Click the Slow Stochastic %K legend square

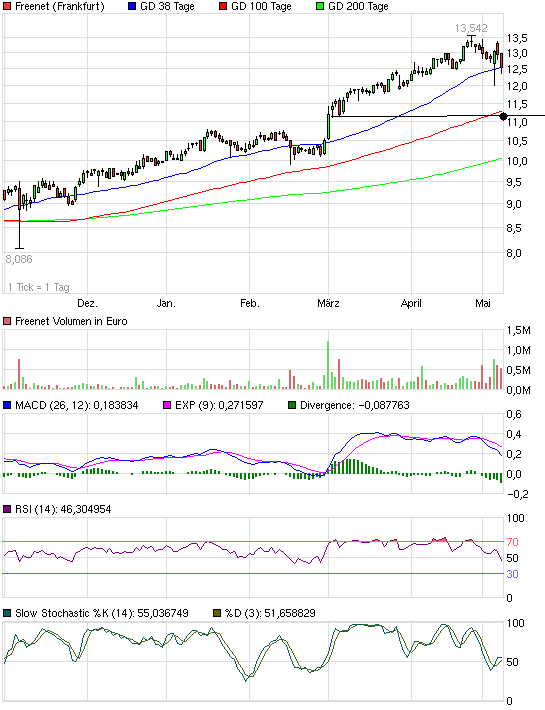[7, 613]
